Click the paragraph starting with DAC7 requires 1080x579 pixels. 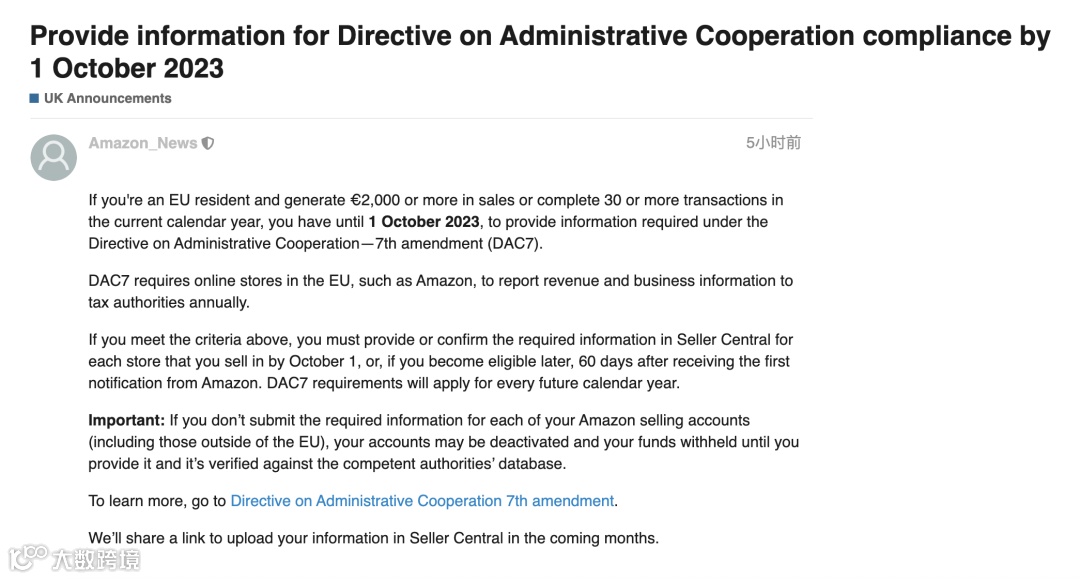pyautogui.click(x=441, y=292)
